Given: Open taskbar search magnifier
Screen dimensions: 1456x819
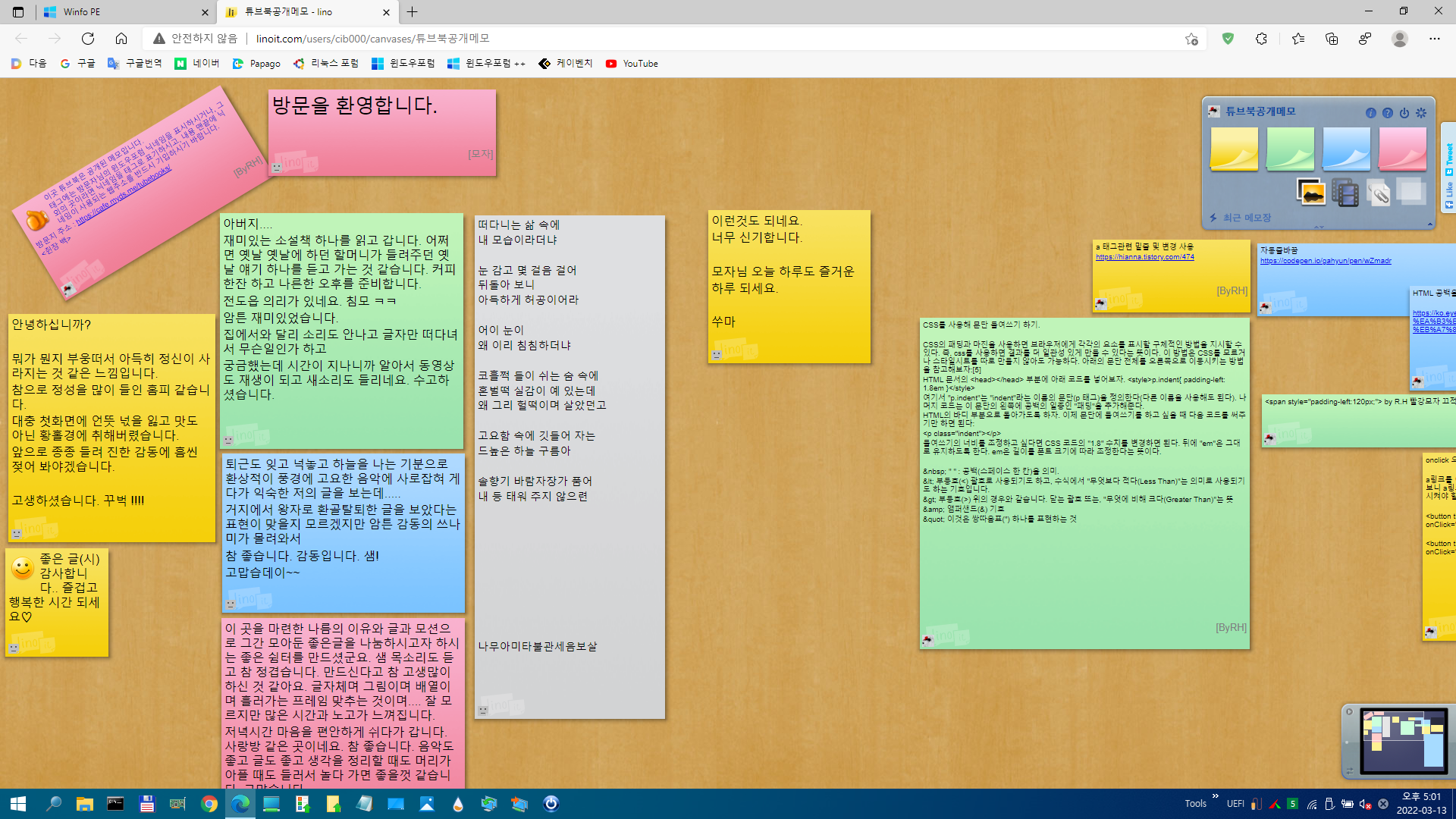Looking at the screenshot, I should point(53,804).
